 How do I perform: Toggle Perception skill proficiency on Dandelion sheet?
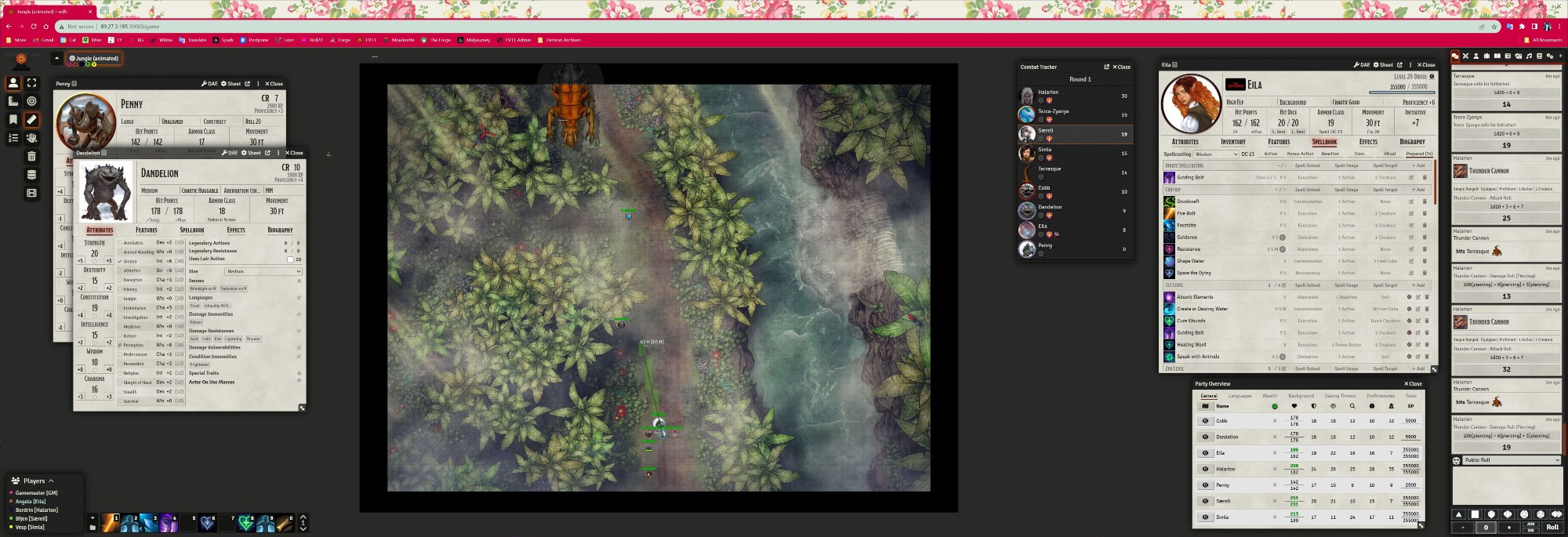(120, 345)
